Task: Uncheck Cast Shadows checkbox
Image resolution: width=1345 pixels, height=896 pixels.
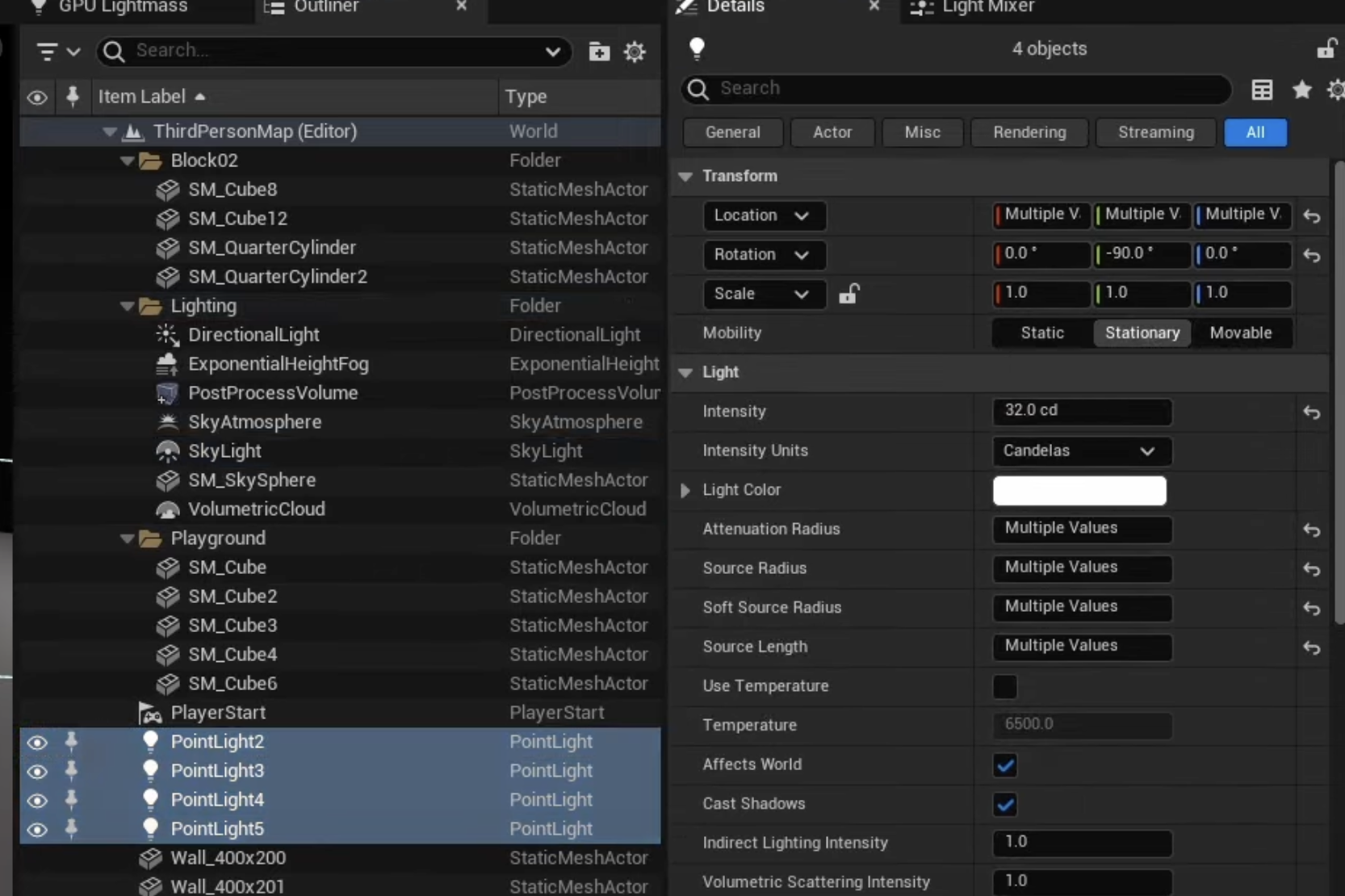Action: pos(1005,804)
